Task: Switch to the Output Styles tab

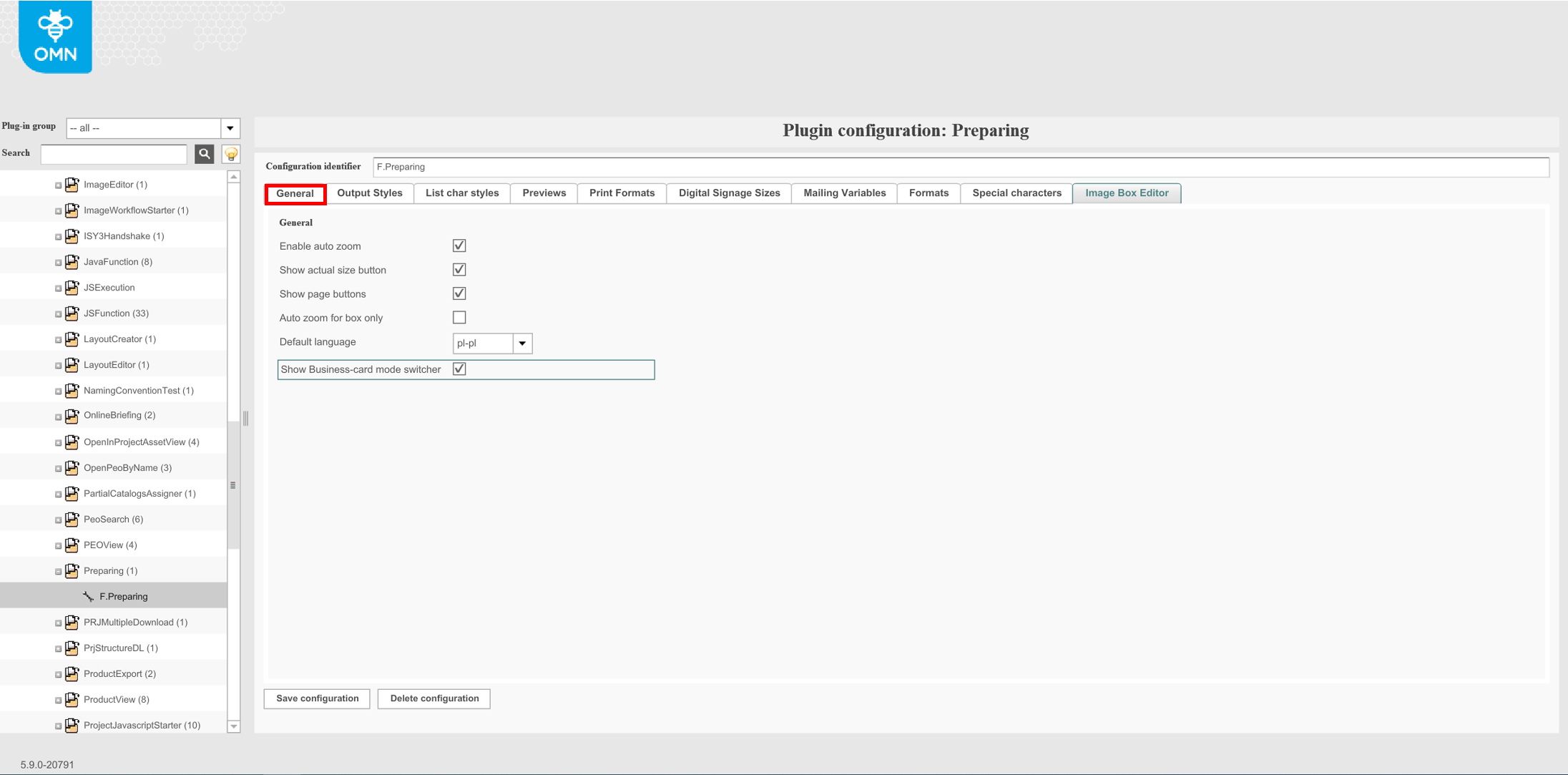Action: click(x=369, y=193)
